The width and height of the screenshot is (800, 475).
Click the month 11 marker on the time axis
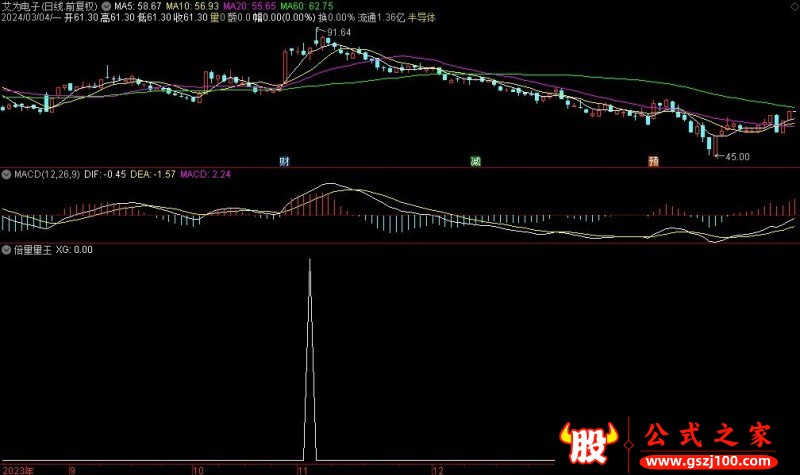[302, 469]
